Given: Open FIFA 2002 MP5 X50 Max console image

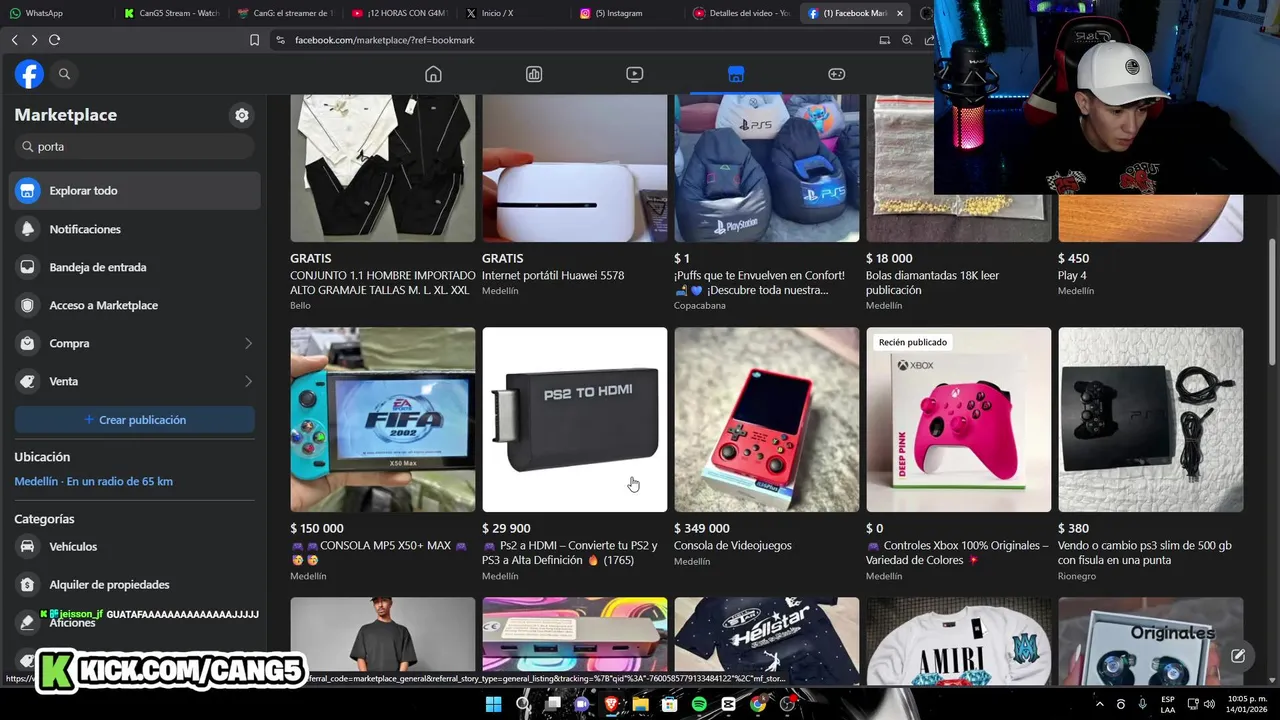Looking at the screenshot, I should (382, 419).
